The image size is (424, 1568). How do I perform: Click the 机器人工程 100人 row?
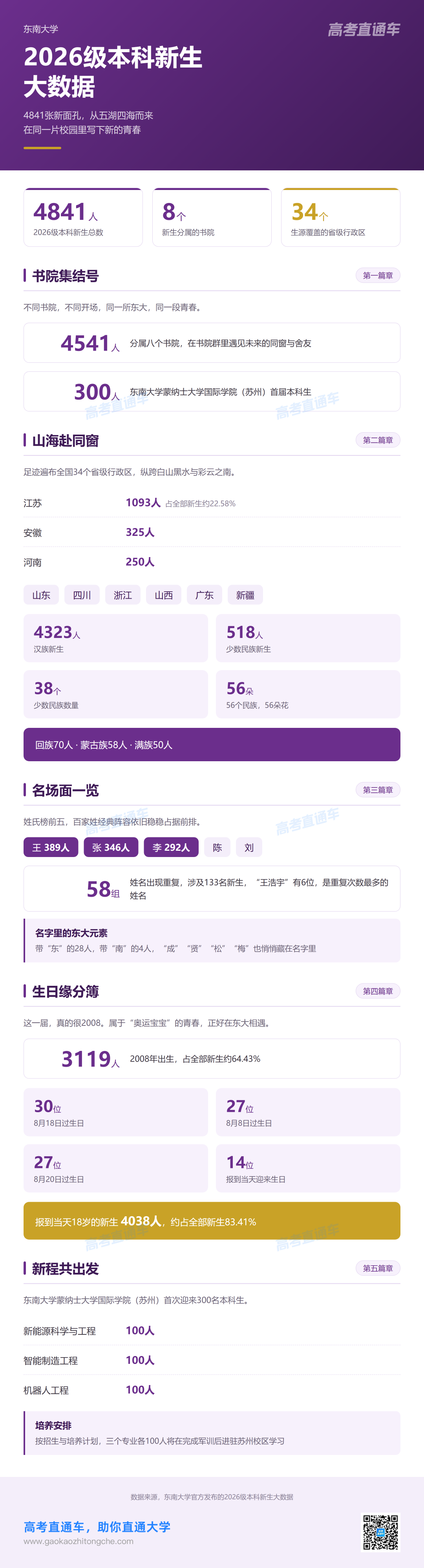[212, 1390]
